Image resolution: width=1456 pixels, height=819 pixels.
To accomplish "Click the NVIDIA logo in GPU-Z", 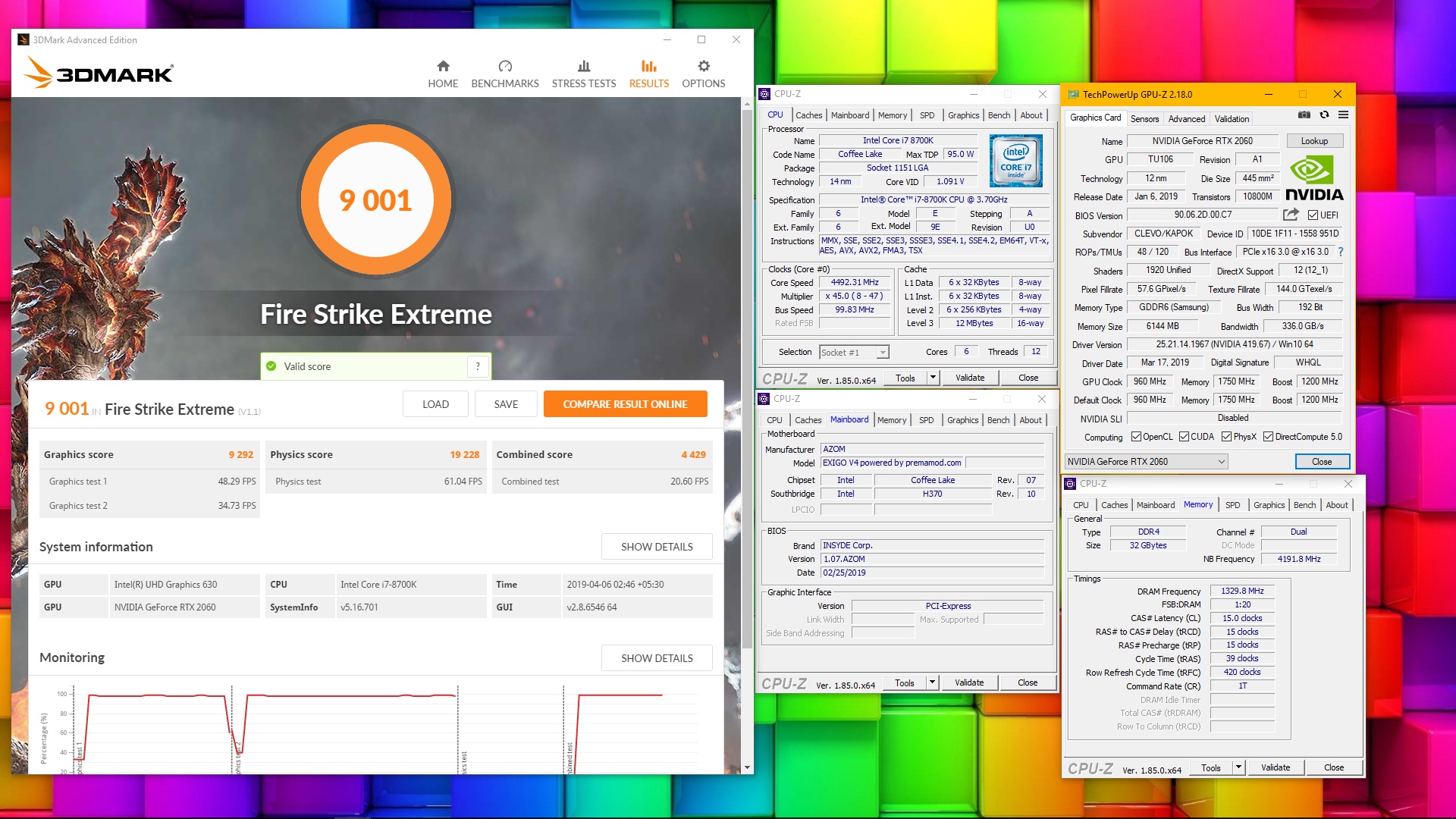I will pos(1314,178).
